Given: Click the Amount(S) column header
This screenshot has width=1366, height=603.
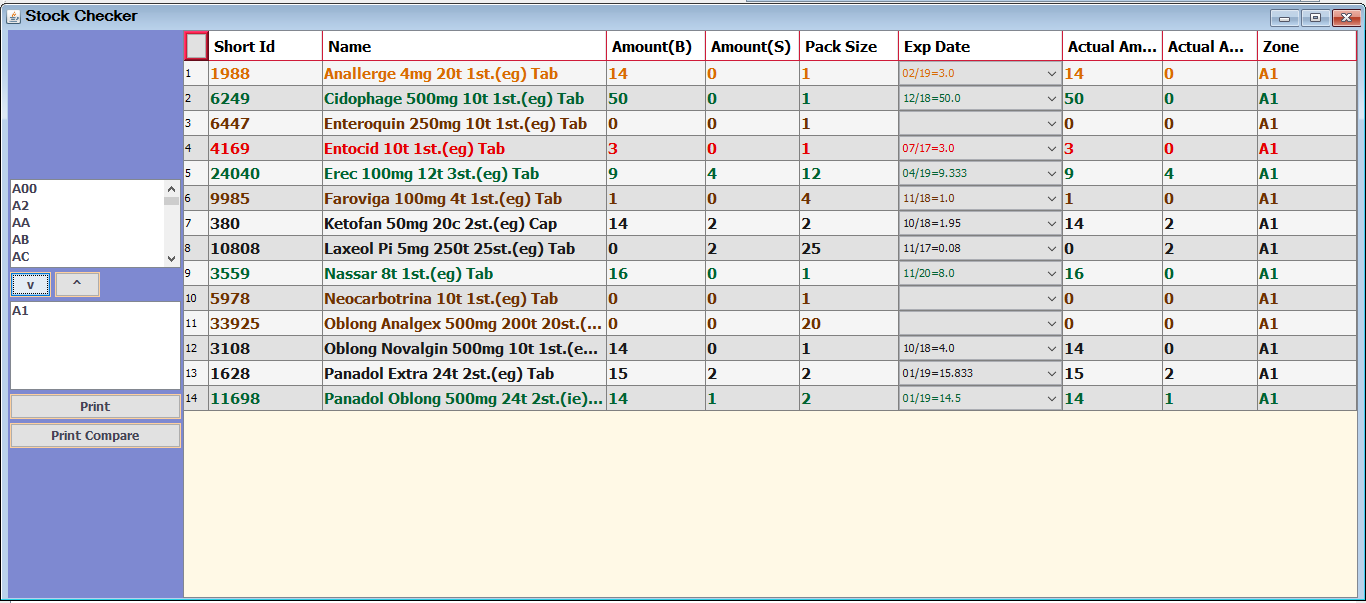Looking at the screenshot, I should click(752, 46).
